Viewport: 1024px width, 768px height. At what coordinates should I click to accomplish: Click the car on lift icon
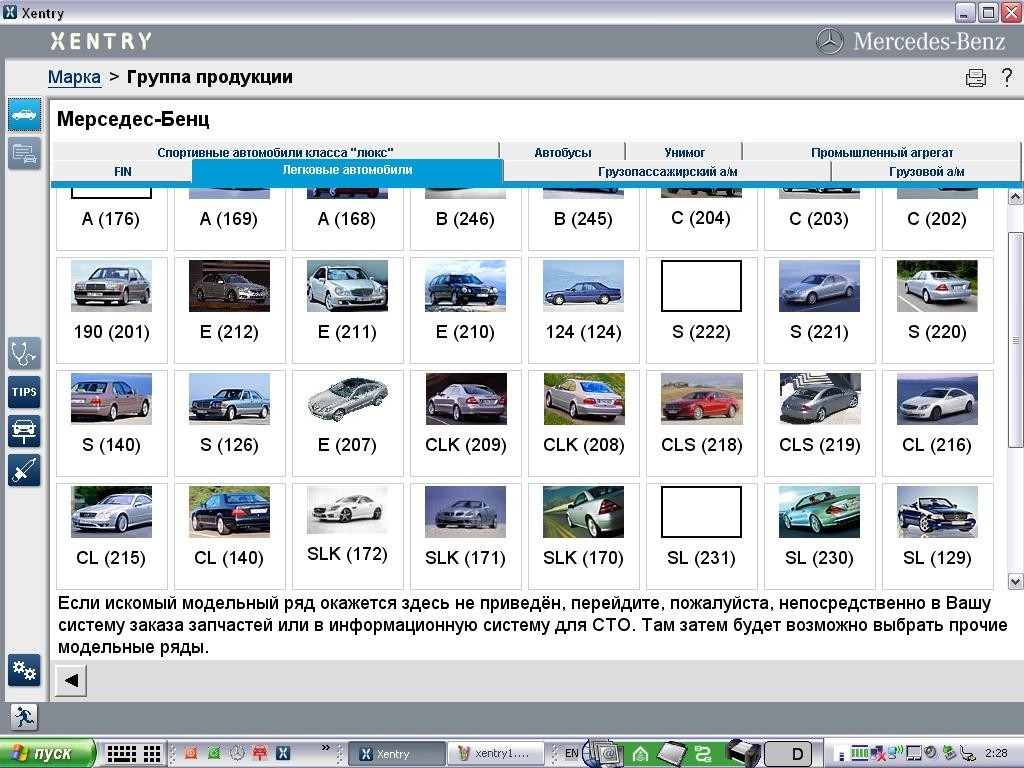24,431
